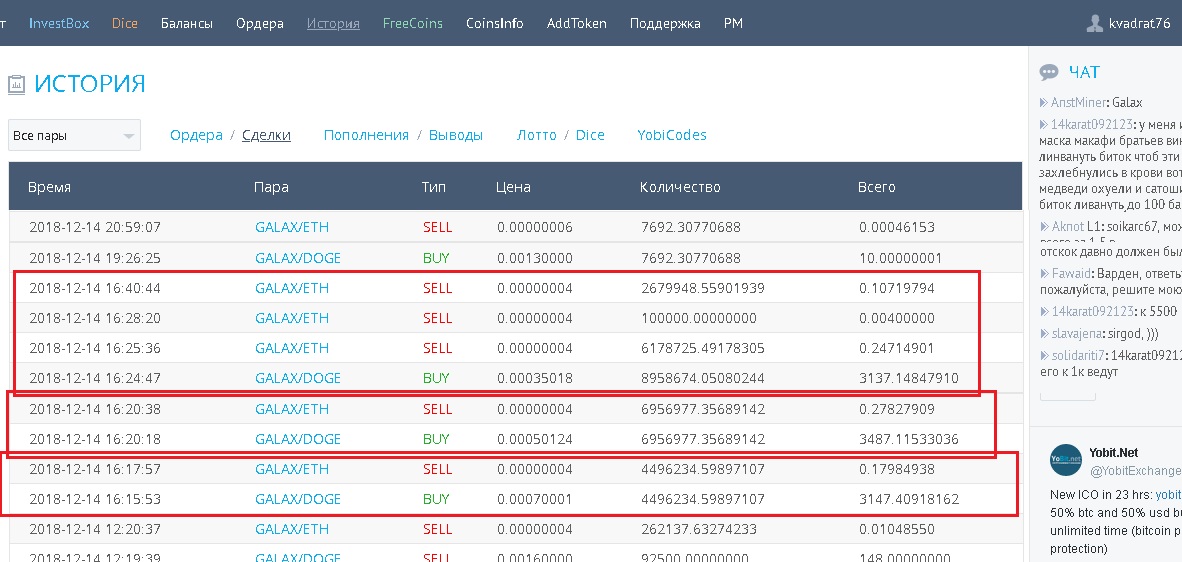Open the Поддержка support menu
Image resolution: width=1182 pixels, height=562 pixels.
point(665,23)
